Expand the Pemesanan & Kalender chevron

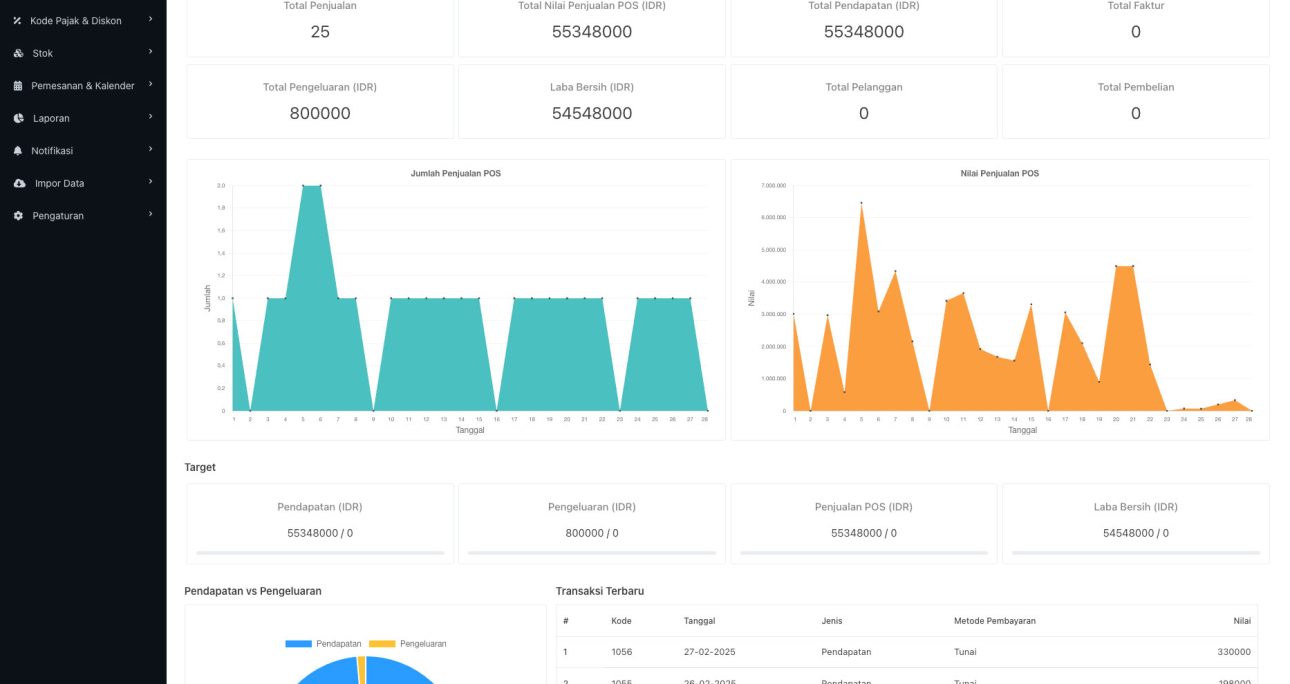click(x=150, y=84)
